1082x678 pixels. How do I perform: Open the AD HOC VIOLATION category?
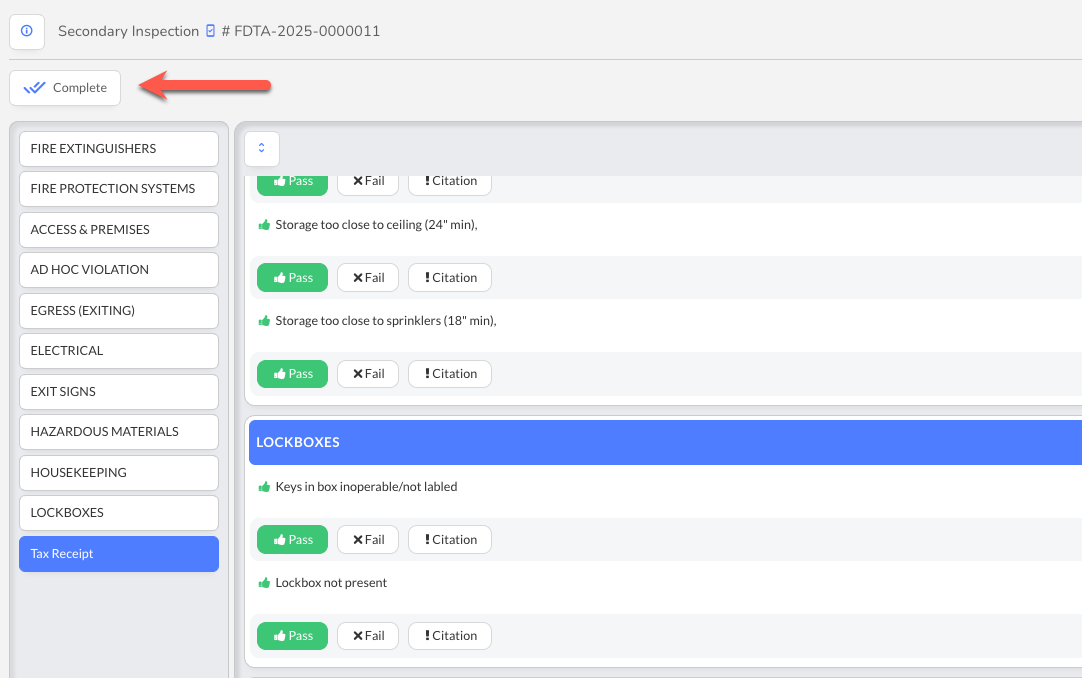click(118, 270)
